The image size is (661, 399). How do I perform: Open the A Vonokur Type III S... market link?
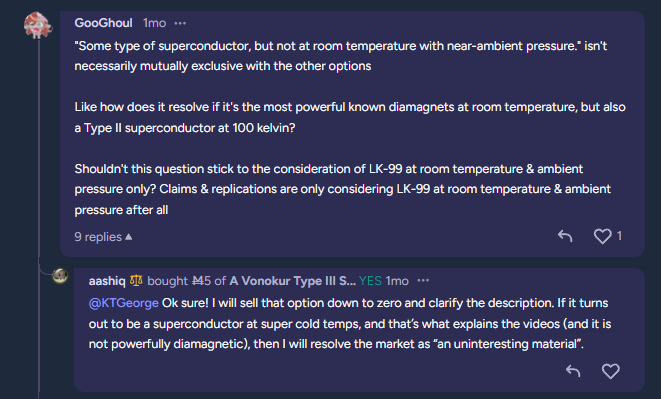click(x=292, y=280)
